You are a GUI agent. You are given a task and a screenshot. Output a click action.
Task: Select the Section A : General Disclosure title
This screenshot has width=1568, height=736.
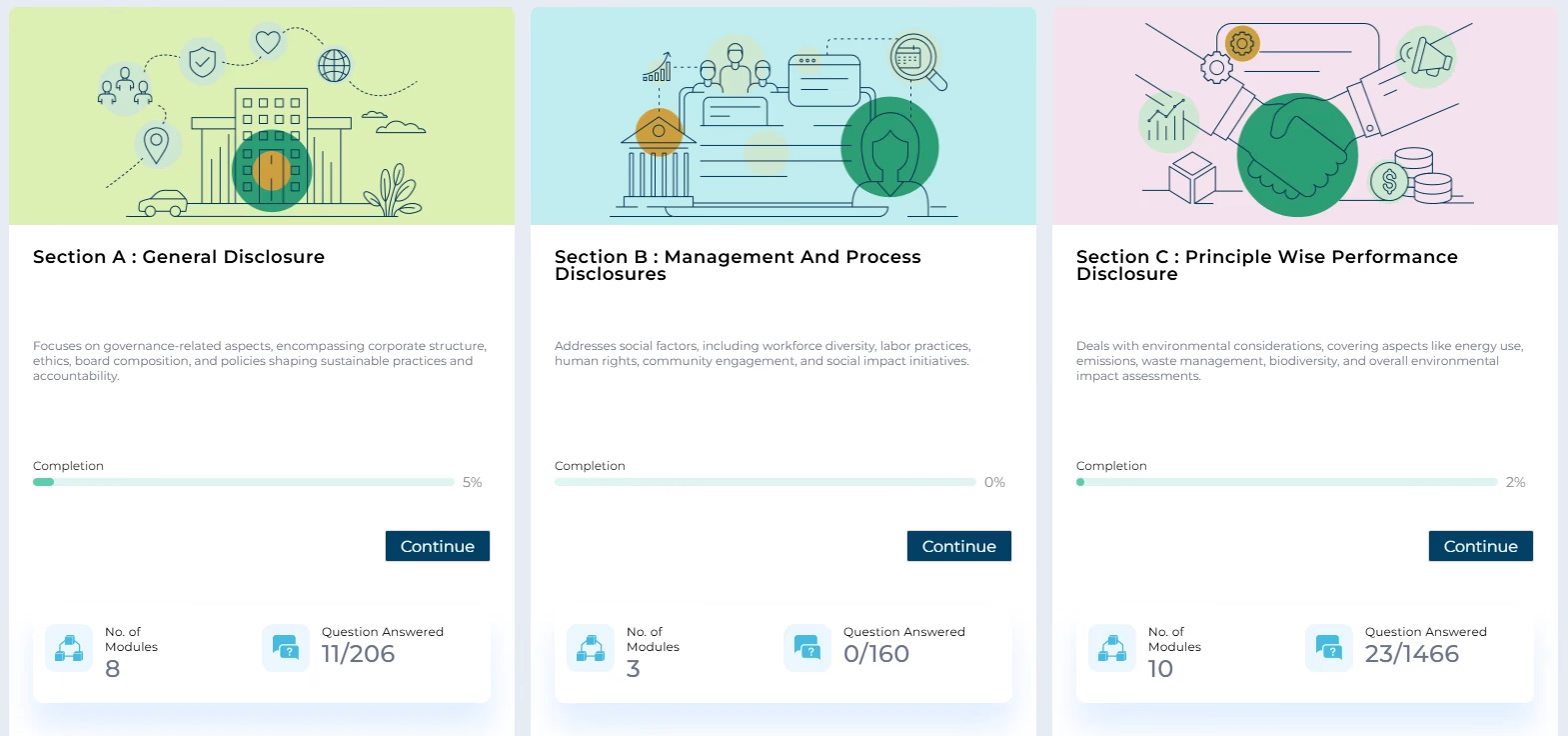click(179, 257)
